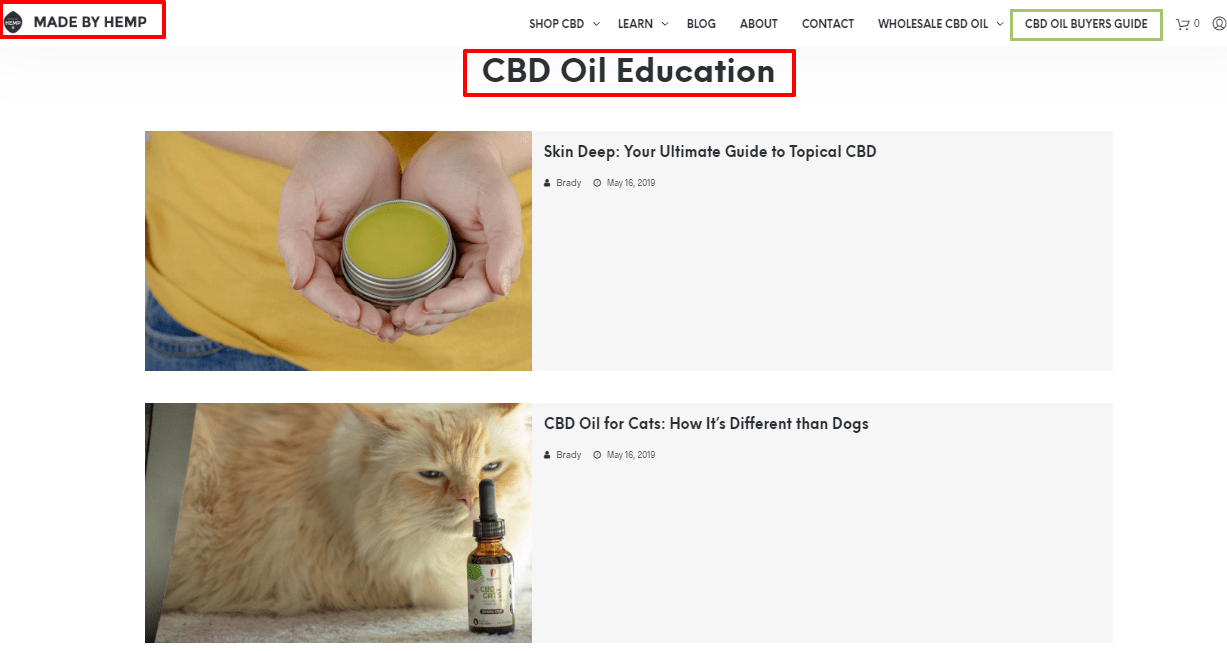The height and width of the screenshot is (651, 1227).
Task: Click the Made By Hemp brand name
Action: [90, 22]
